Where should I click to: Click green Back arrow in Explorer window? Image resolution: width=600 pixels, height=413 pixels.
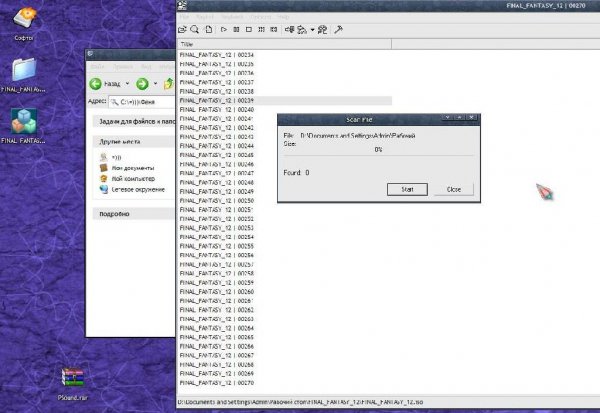(95, 83)
